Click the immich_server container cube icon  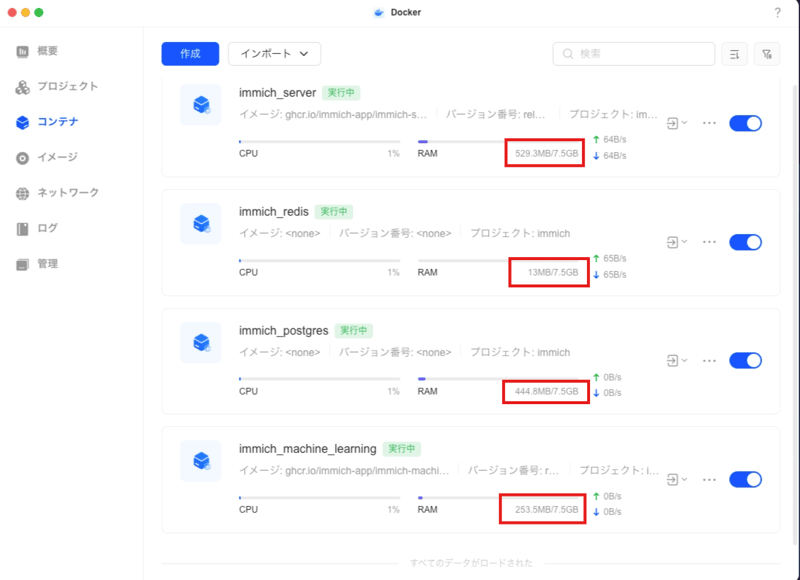pyautogui.click(x=201, y=105)
